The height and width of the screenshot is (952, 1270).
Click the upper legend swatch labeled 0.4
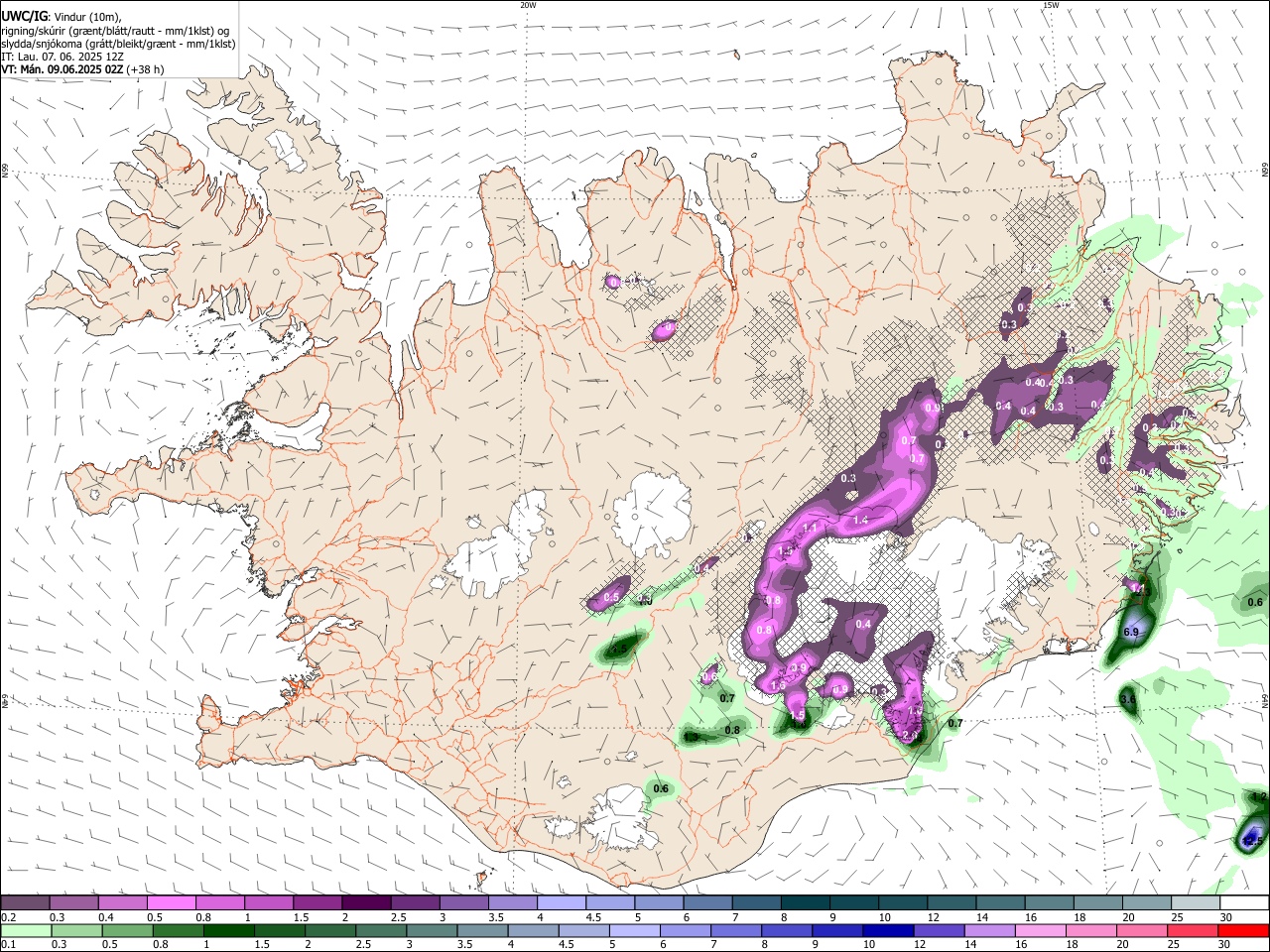122,902
